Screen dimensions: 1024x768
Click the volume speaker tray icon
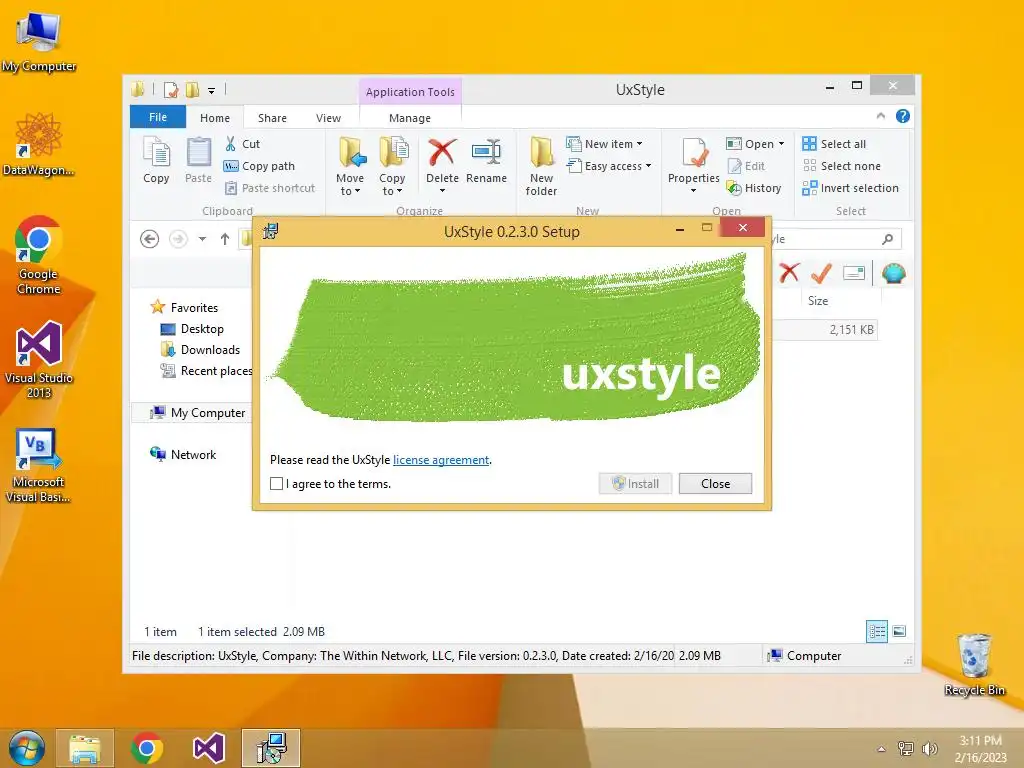point(930,748)
